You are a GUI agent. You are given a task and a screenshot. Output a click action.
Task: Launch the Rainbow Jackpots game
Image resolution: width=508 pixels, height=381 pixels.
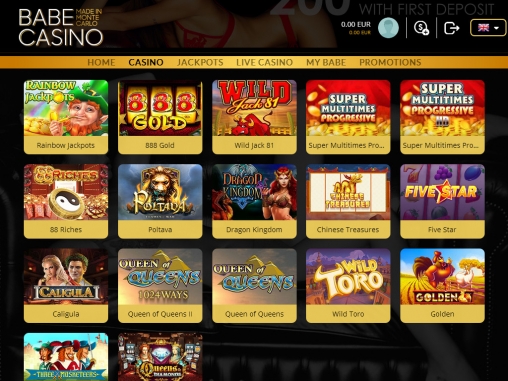point(66,117)
